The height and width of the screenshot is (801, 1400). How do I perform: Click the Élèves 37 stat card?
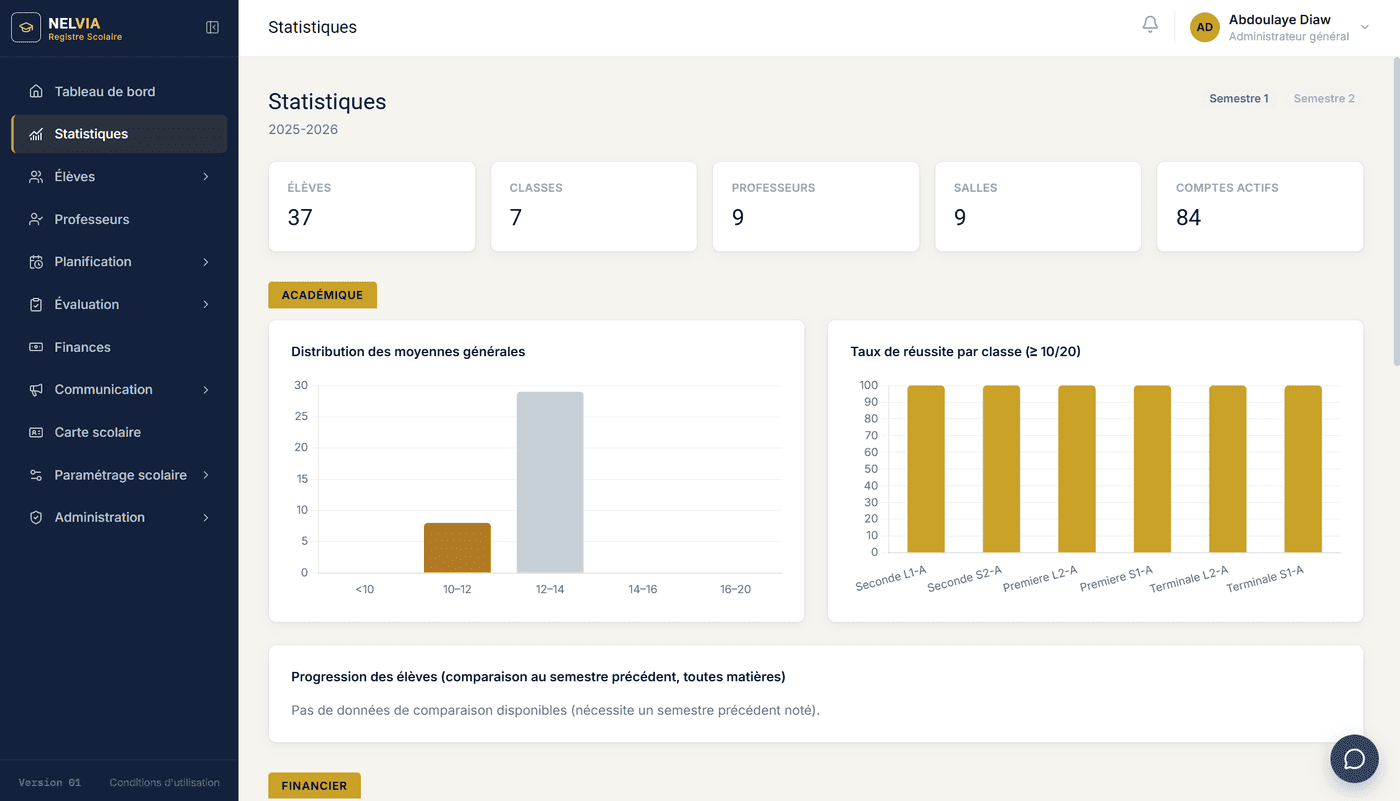372,207
